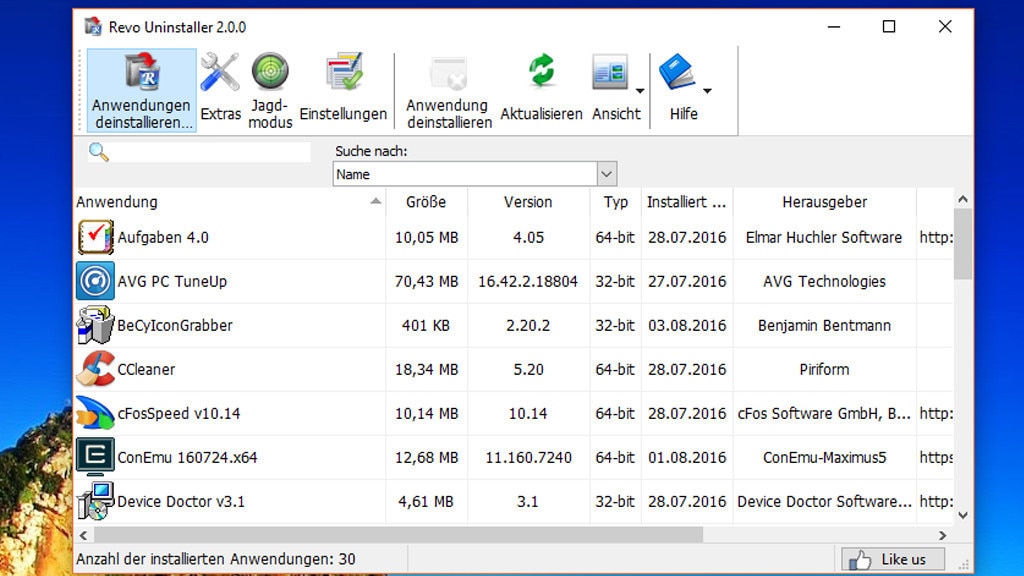The width and height of the screenshot is (1024, 576).
Task: Select the 'BeCyIconGrabber' name text
Action: click(x=175, y=325)
